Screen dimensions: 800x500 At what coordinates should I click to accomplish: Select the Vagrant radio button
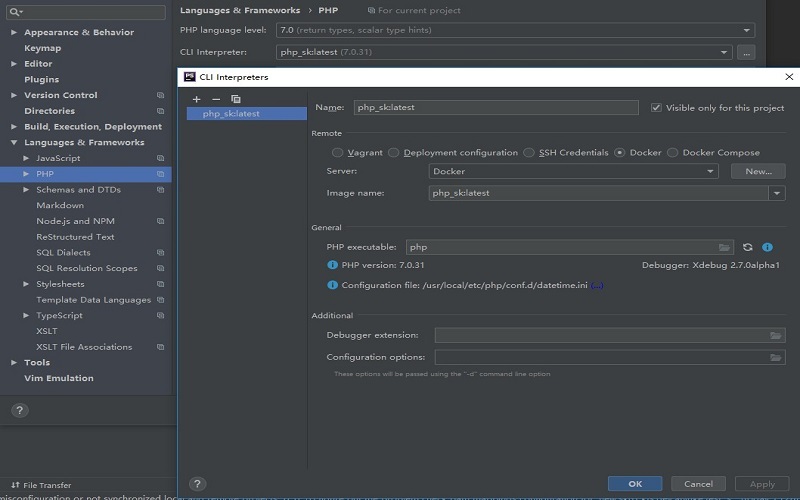338,153
